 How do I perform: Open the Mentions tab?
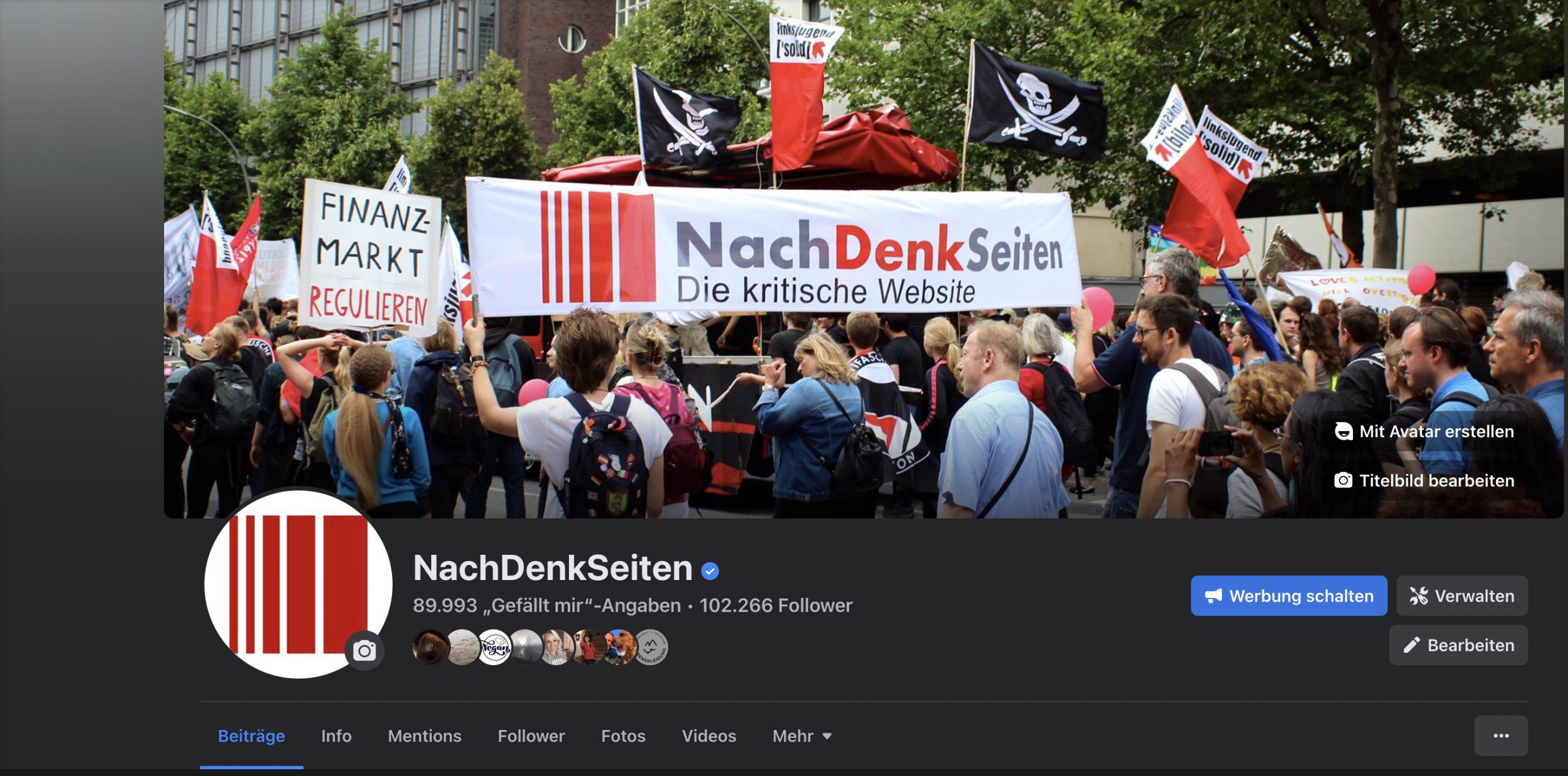pos(424,736)
